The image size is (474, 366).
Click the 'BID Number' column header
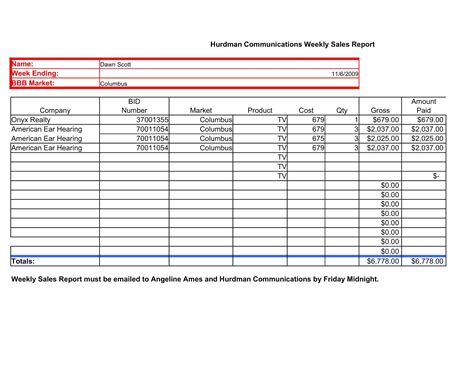pyautogui.click(x=134, y=106)
